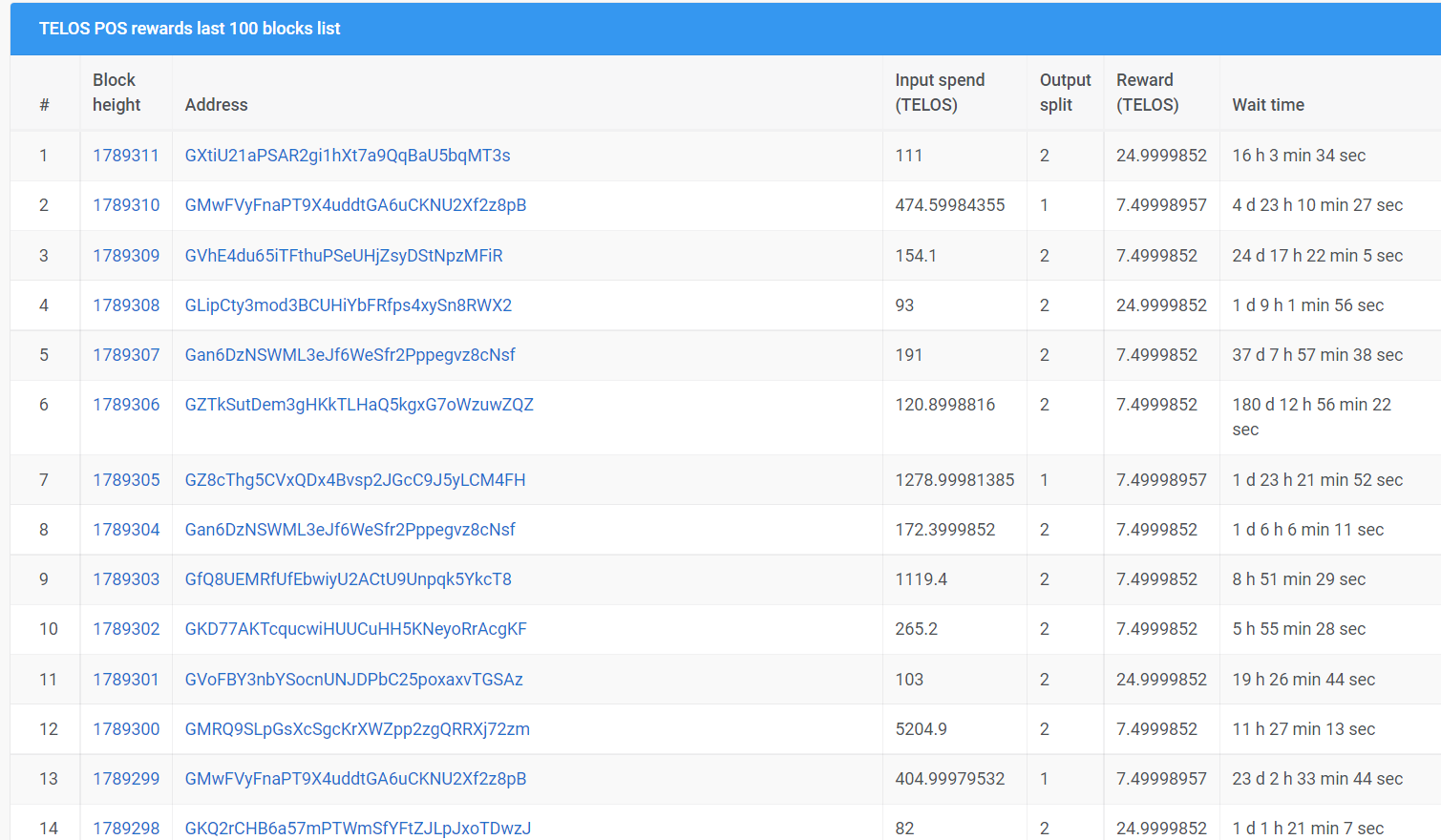Screen dimensions: 1441x840
Task: Open address Gan6DzNSWML3eJf6WeSfr2Ppegvz8cNsf in row 8
Action: (350, 530)
